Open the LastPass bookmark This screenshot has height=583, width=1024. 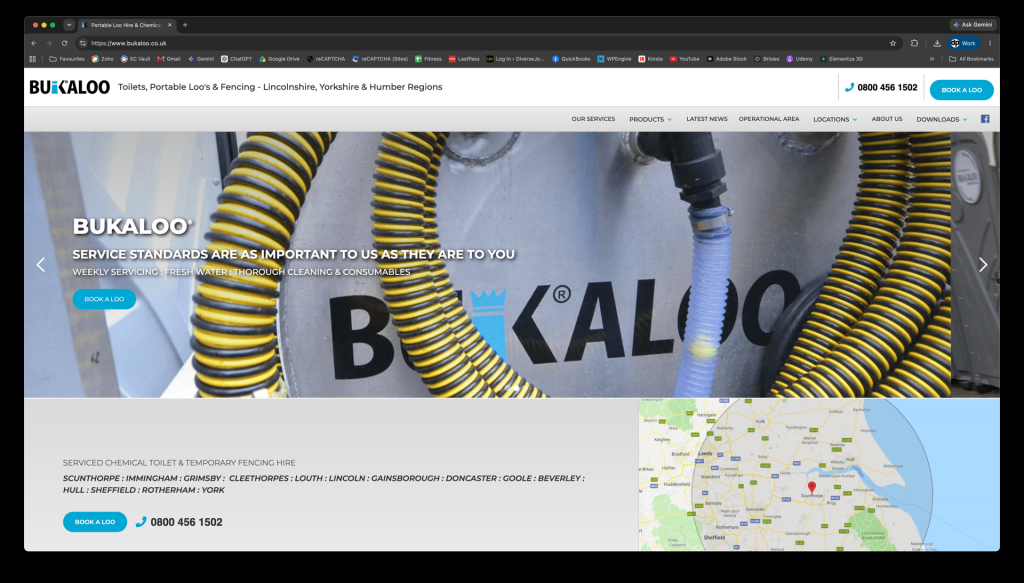click(464, 59)
